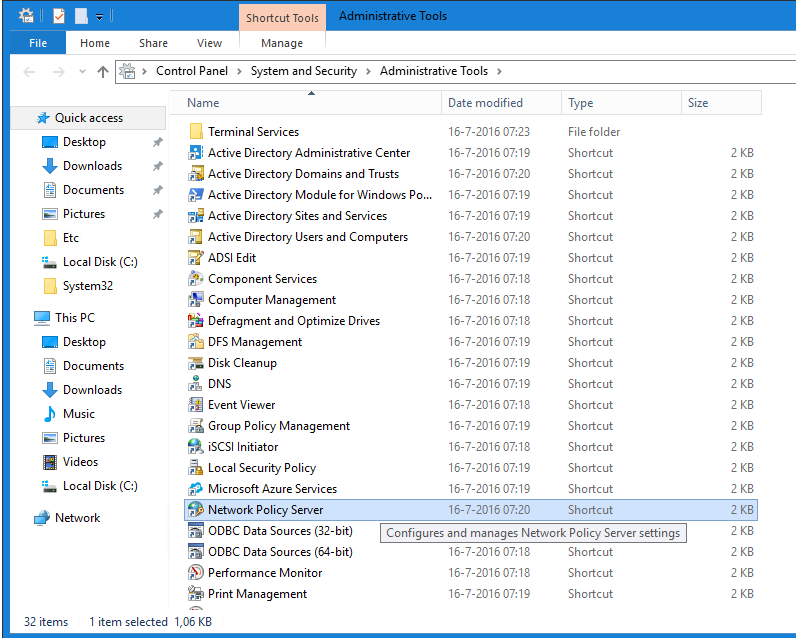Viewport: 796px width, 638px height.
Task: Select the Disk Cleanup icon
Action: [x=196, y=363]
